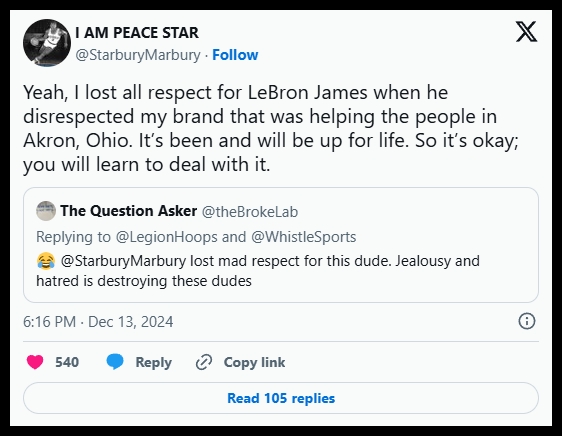The height and width of the screenshot is (436, 562).
Task: Open quoted tweet about jealousy and hatred
Action: [281, 245]
